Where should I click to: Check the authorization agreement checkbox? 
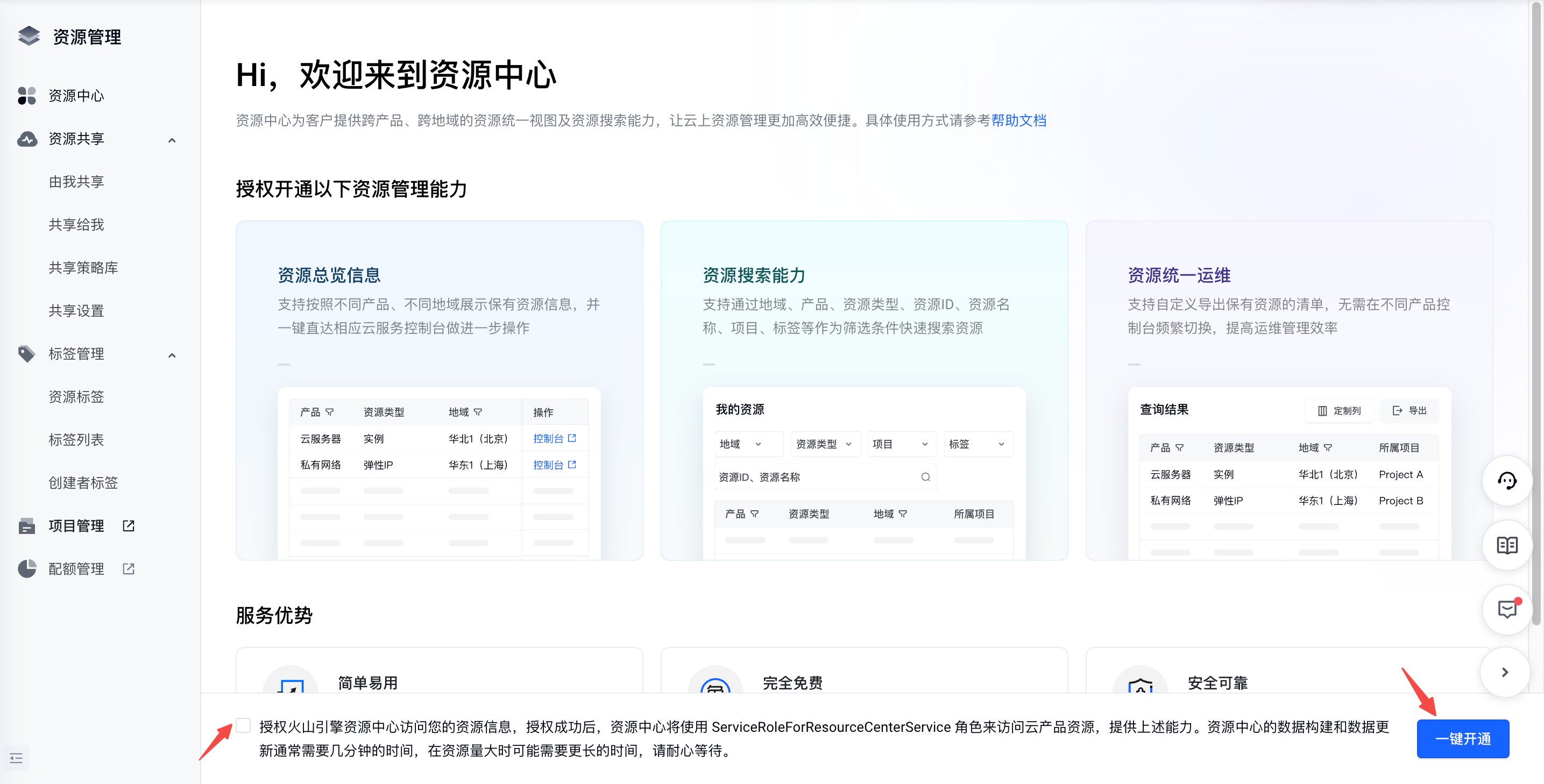coord(243,725)
